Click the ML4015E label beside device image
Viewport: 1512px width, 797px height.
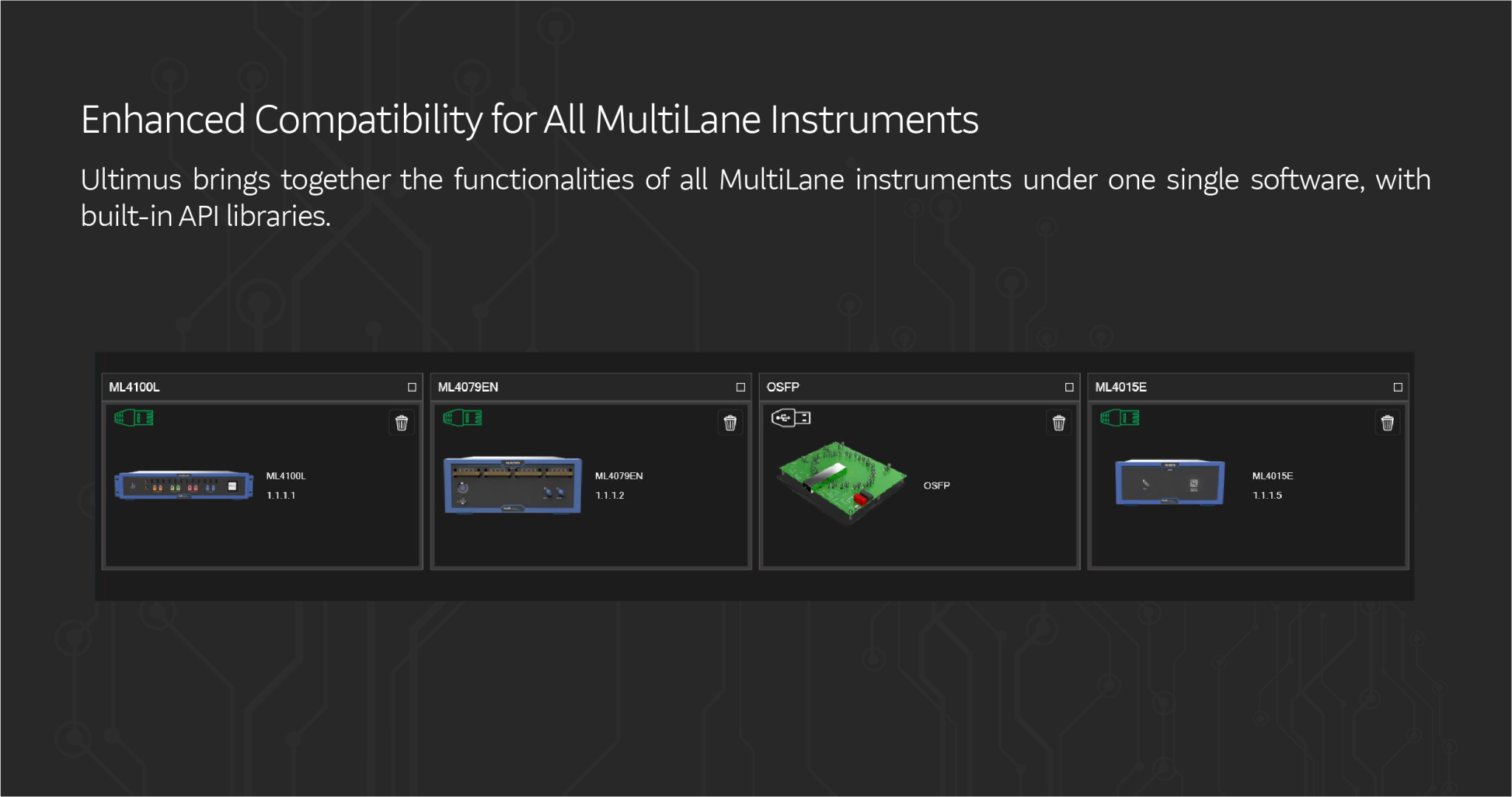pos(1272,476)
